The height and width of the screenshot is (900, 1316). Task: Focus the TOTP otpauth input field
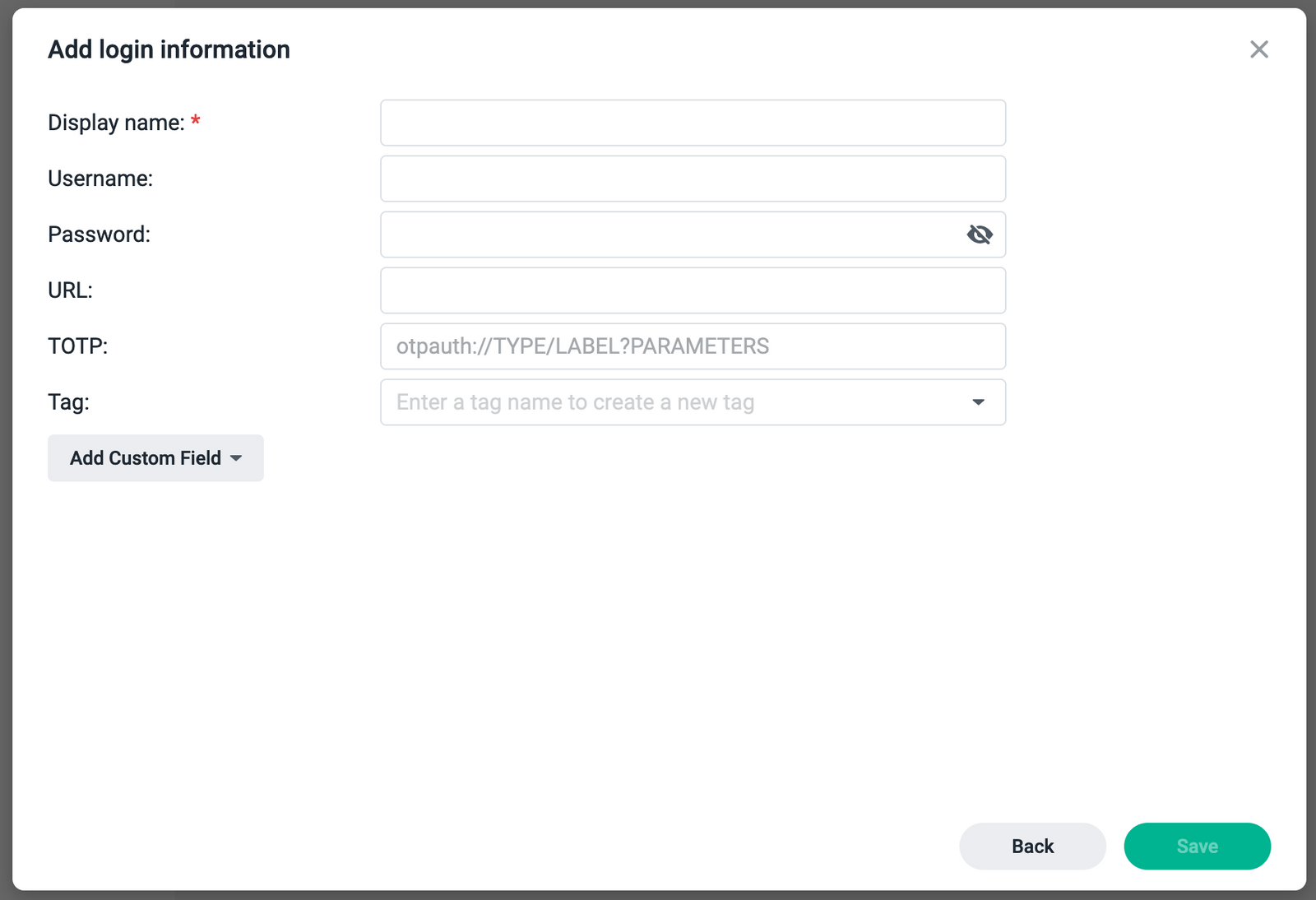pos(693,346)
